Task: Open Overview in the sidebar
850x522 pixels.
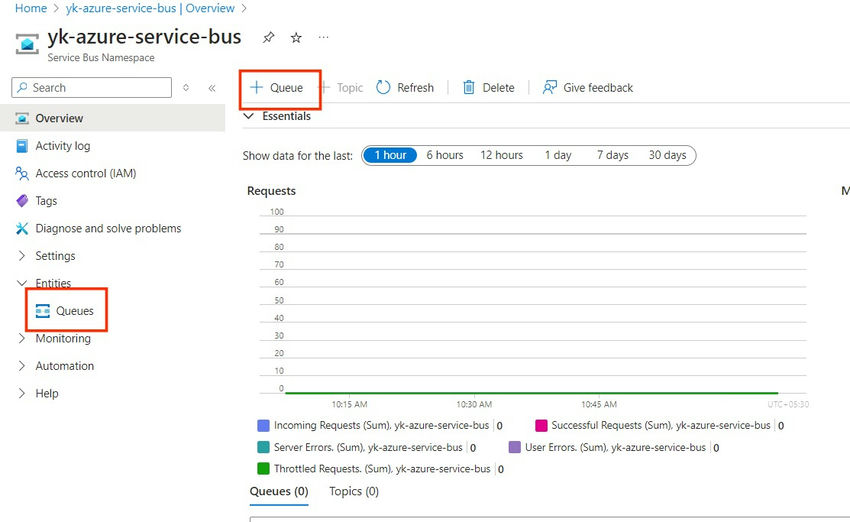Action: [59, 118]
